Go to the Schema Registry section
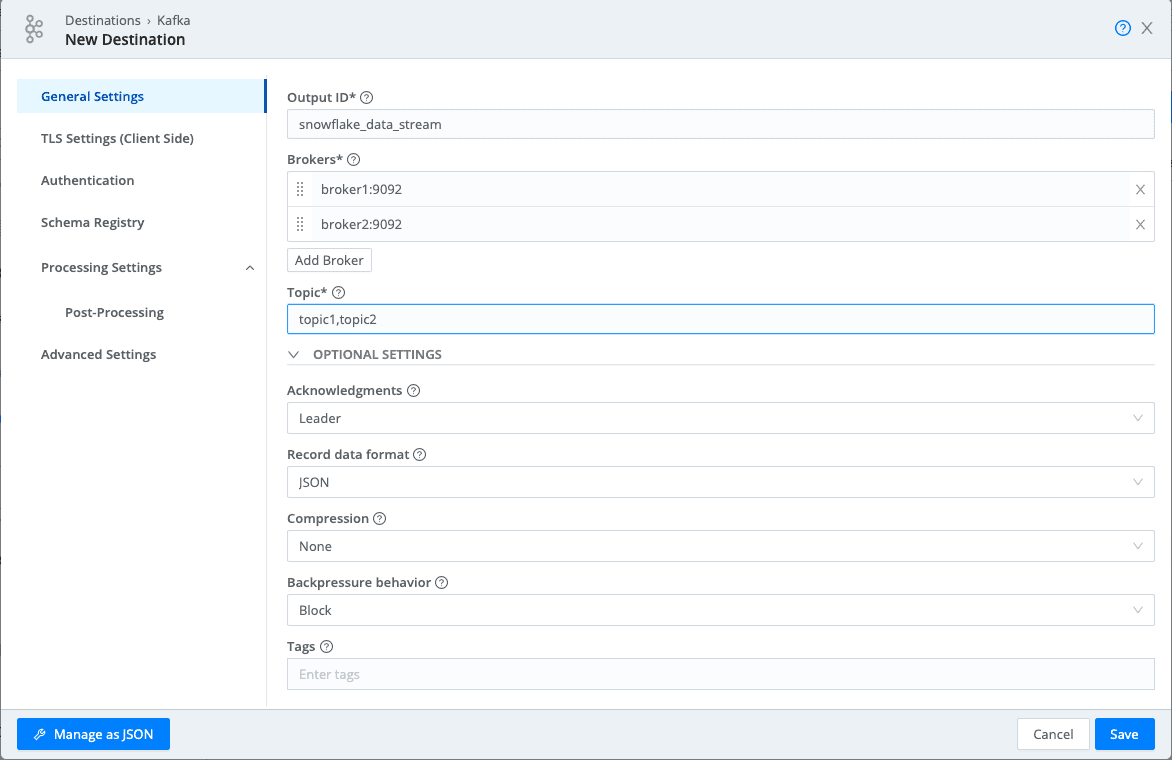The height and width of the screenshot is (760, 1172). (x=92, y=223)
